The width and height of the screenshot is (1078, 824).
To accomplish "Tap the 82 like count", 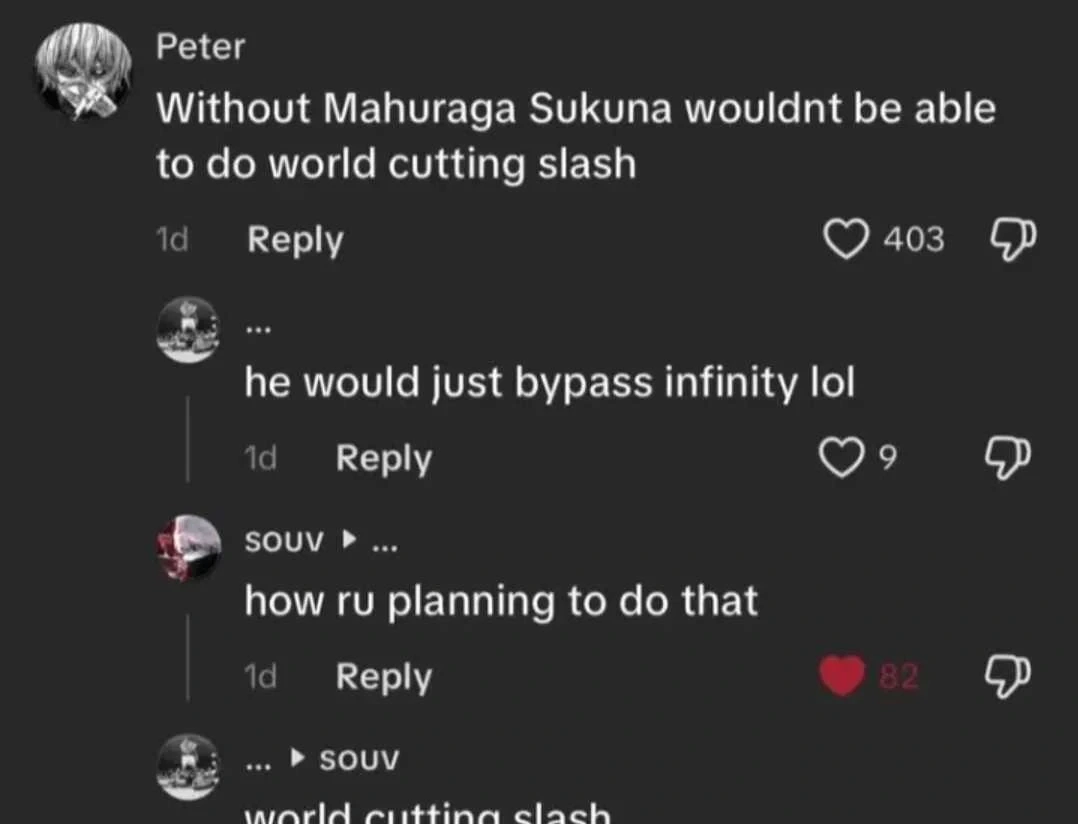I will pyautogui.click(x=898, y=677).
